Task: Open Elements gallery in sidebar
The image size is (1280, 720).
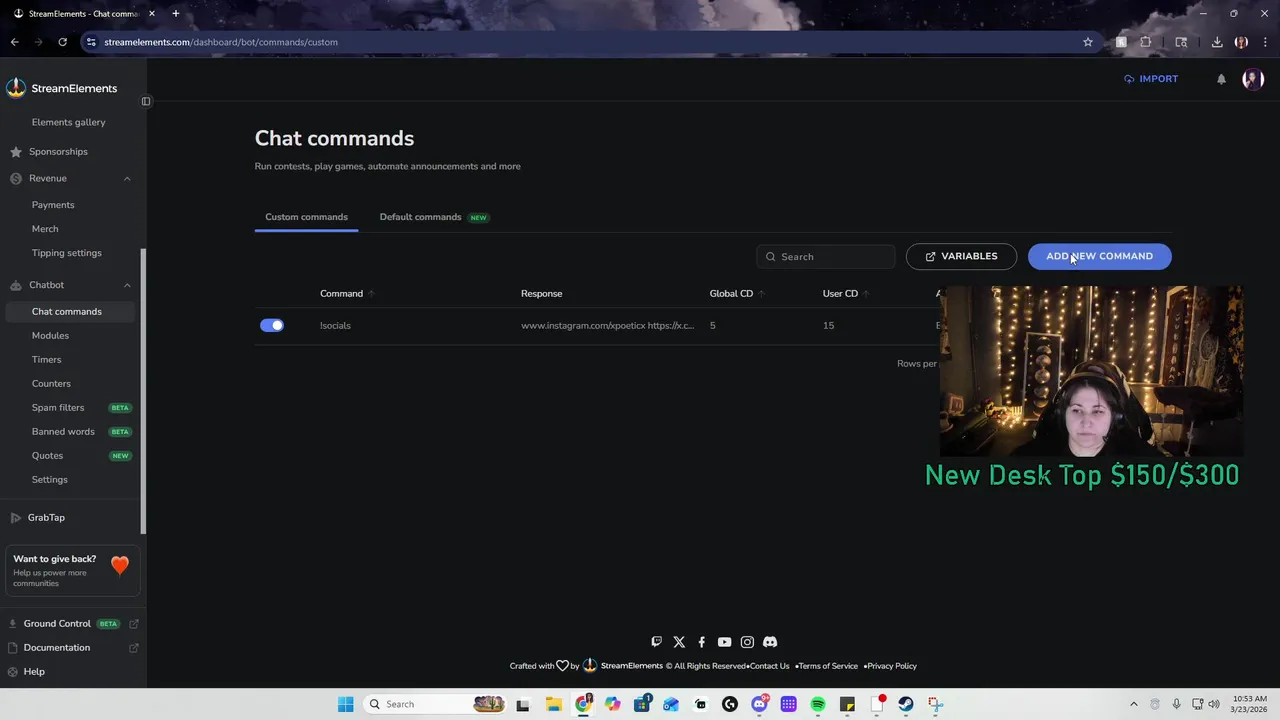Action: [x=68, y=122]
